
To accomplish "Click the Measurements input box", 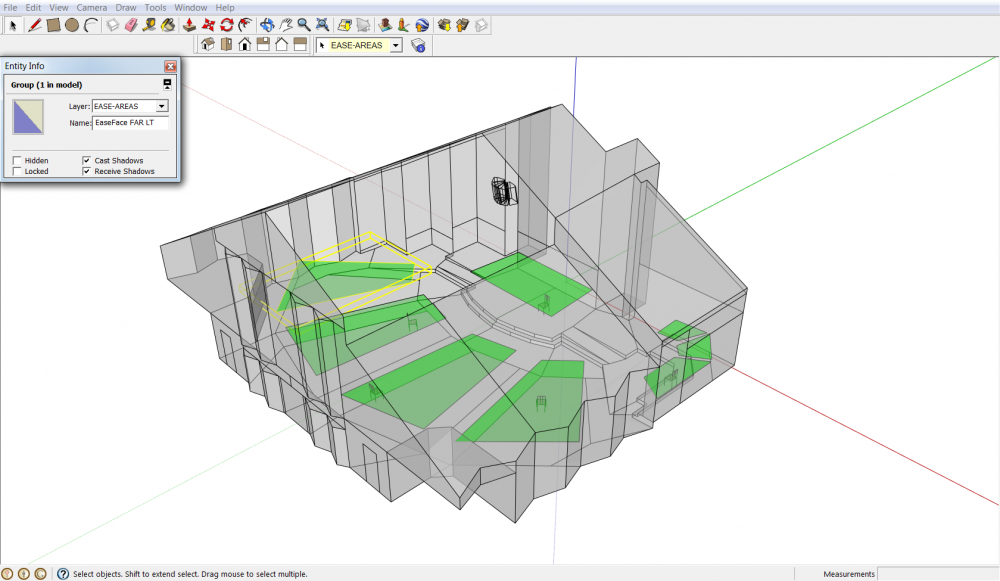I will point(938,574).
